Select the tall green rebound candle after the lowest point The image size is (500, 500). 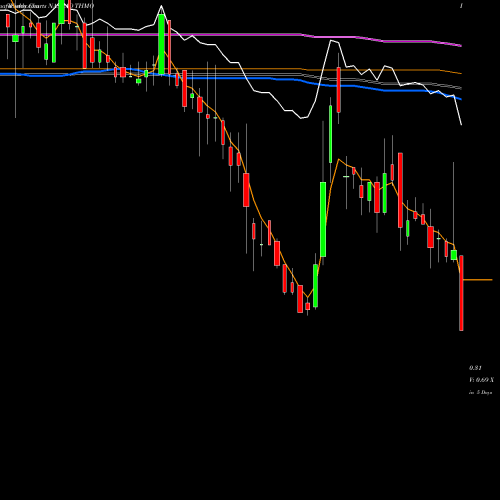pos(323,219)
